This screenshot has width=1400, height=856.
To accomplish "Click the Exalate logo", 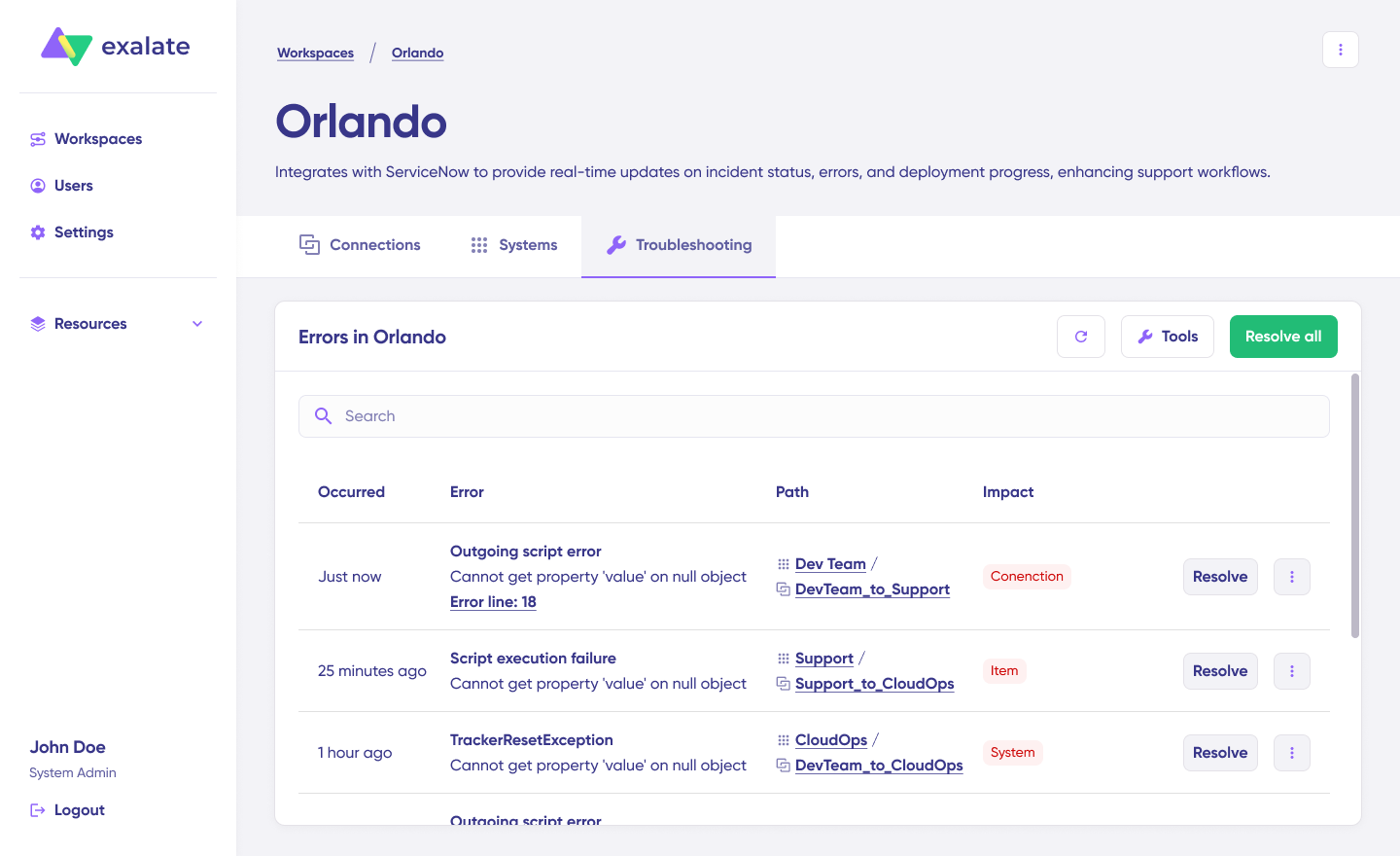I will (x=116, y=47).
